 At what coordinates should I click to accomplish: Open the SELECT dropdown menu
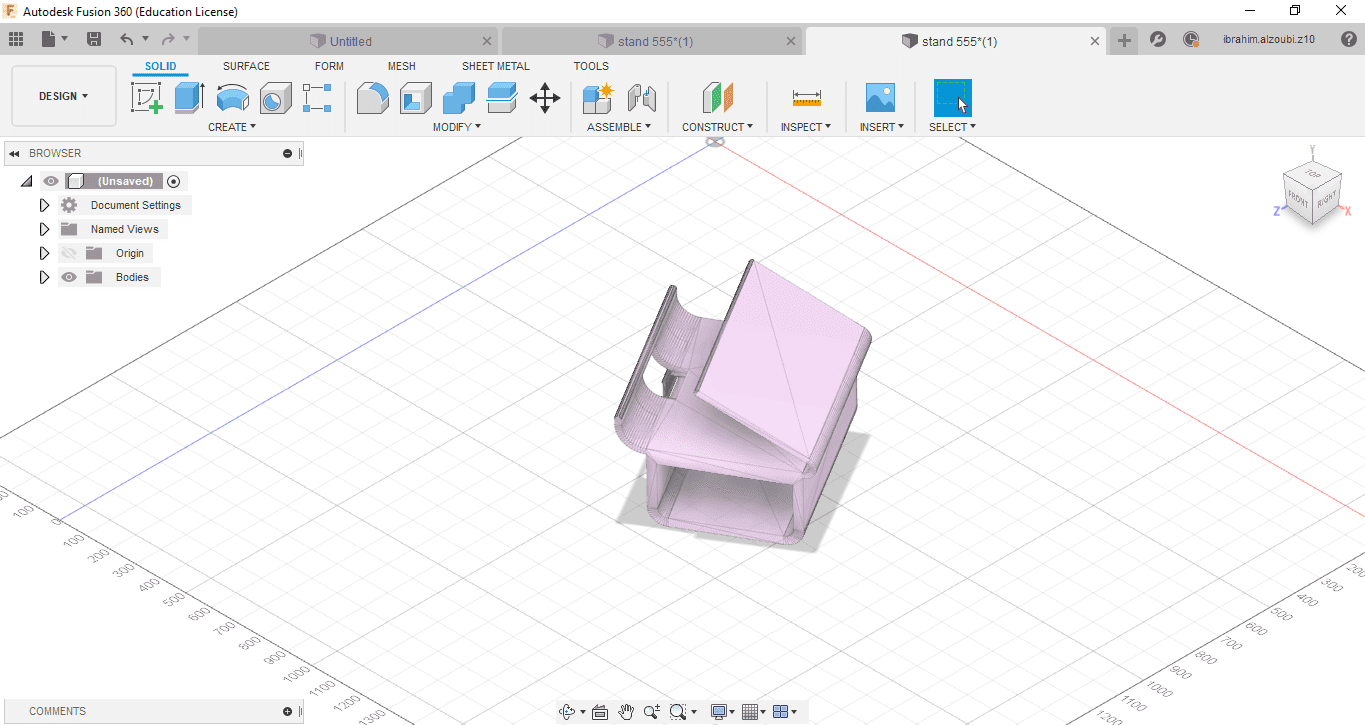[x=952, y=127]
